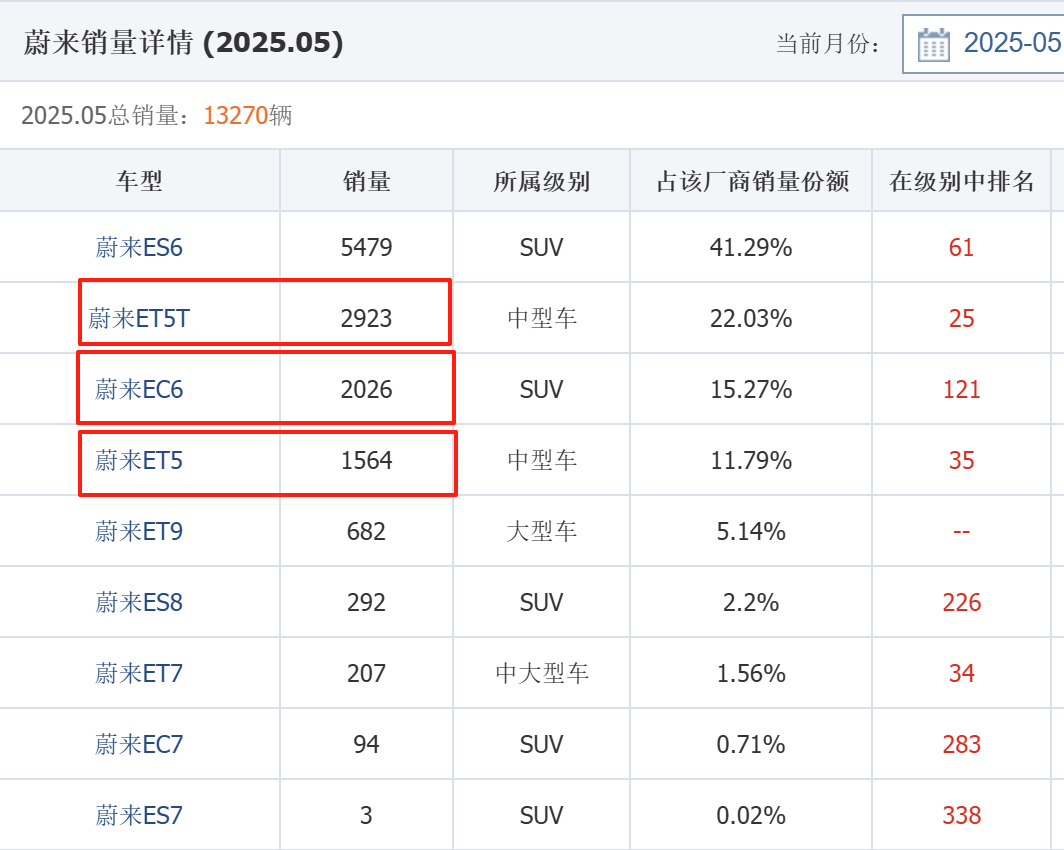This screenshot has width=1064, height=850.
Task: Open the 蔚来EC7 model link
Action: pyautogui.click(x=139, y=744)
